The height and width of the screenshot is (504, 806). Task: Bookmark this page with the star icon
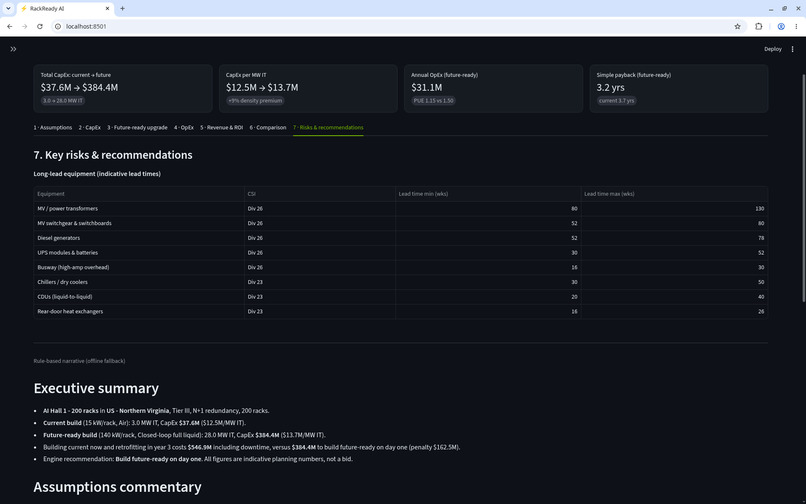[737, 26]
